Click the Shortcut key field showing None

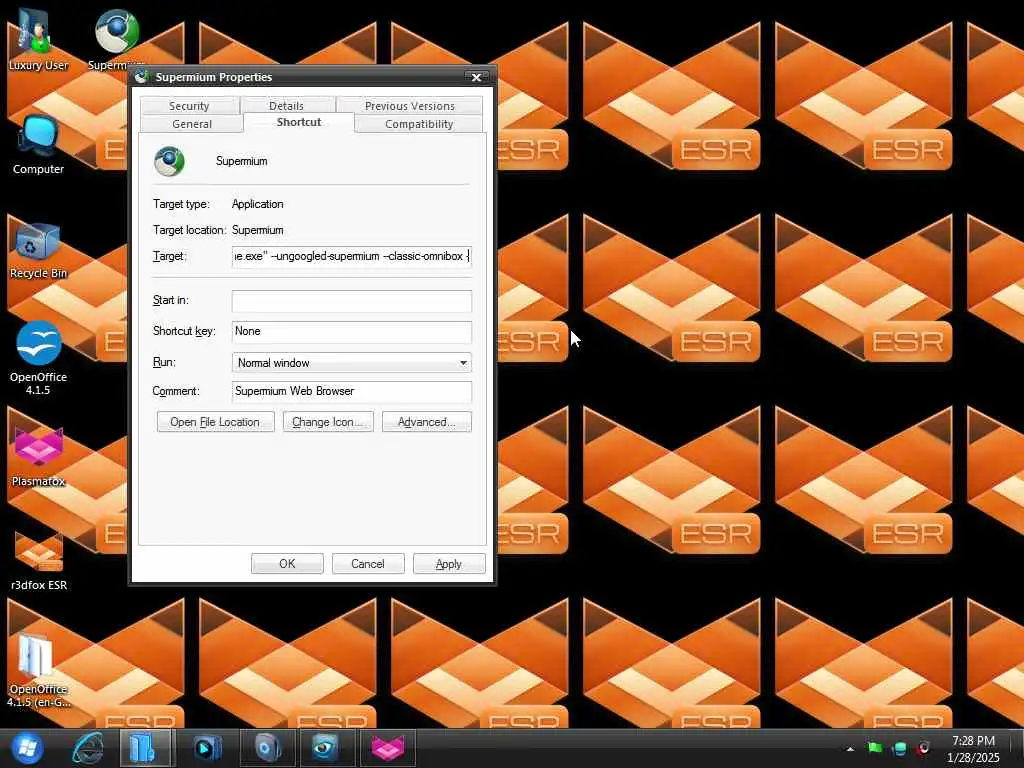tap(351, 332)
